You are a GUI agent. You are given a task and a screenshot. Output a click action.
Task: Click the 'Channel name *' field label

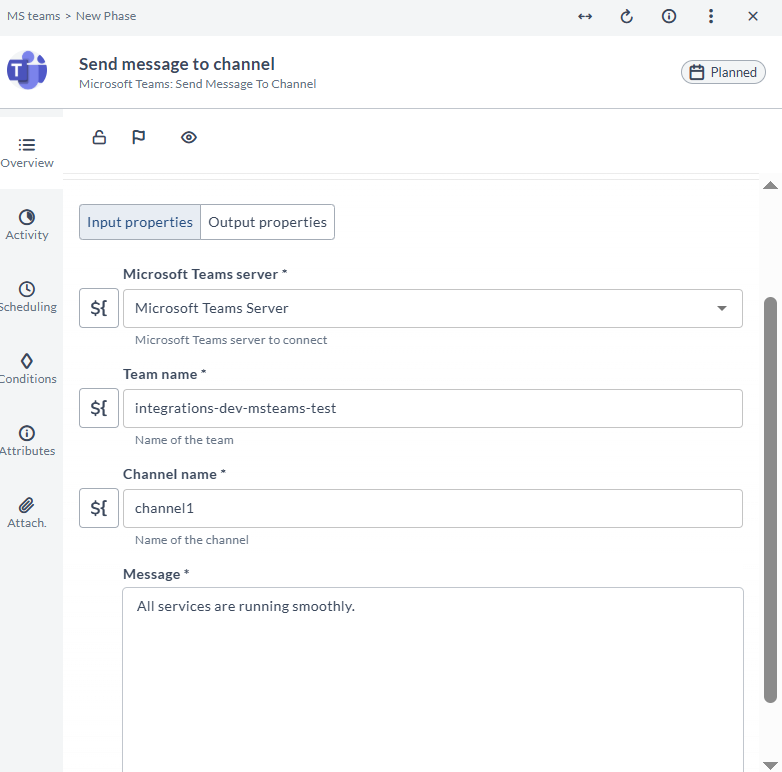pos(175,474)
